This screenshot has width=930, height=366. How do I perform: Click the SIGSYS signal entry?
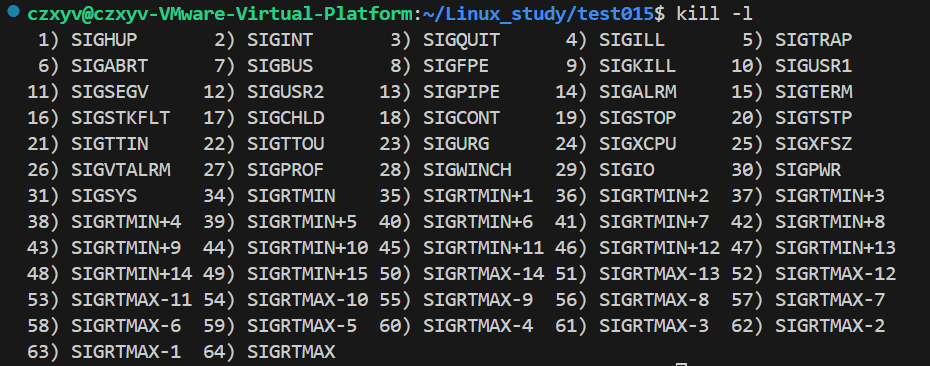[x=104, y=196]
